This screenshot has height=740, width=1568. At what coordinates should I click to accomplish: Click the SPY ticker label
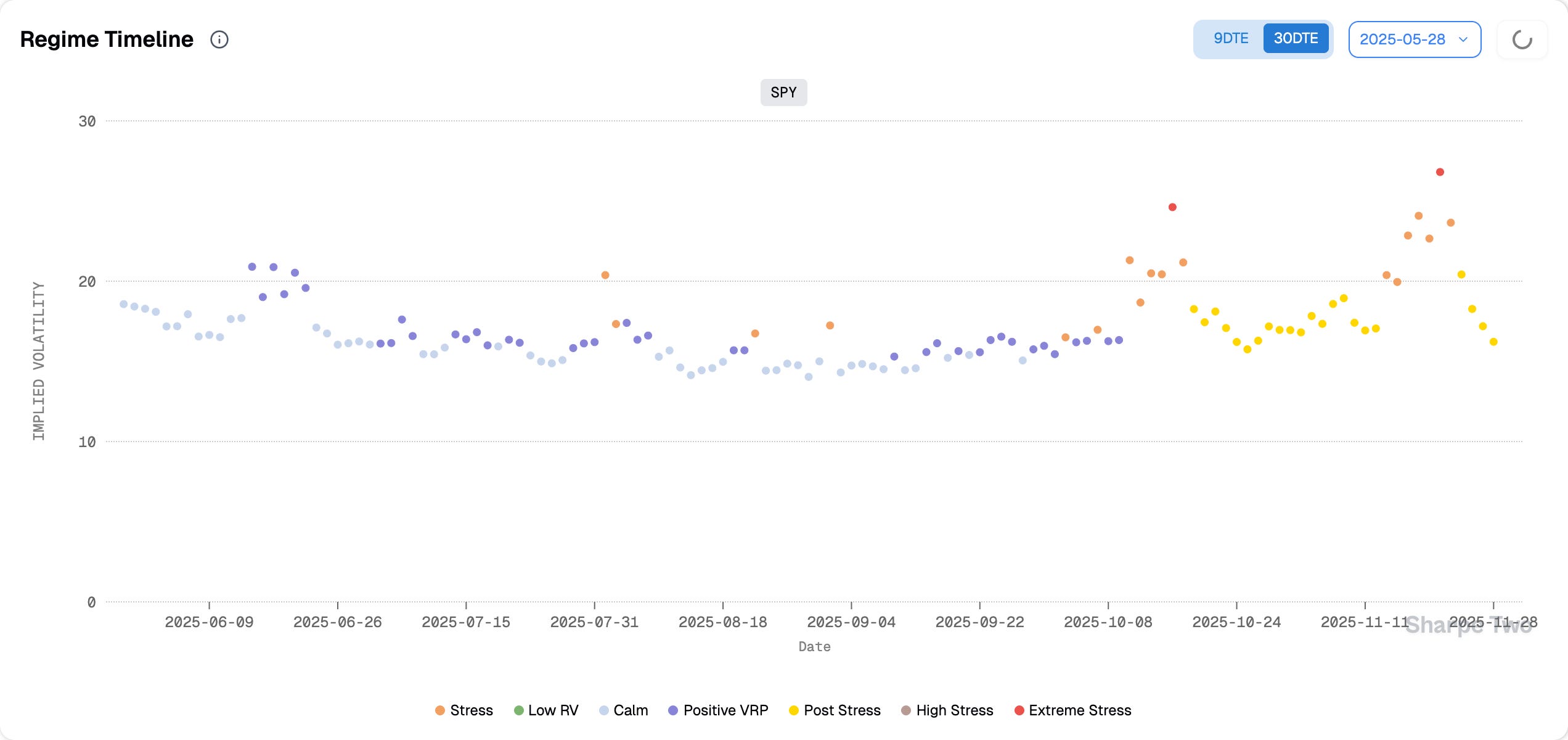783,92
